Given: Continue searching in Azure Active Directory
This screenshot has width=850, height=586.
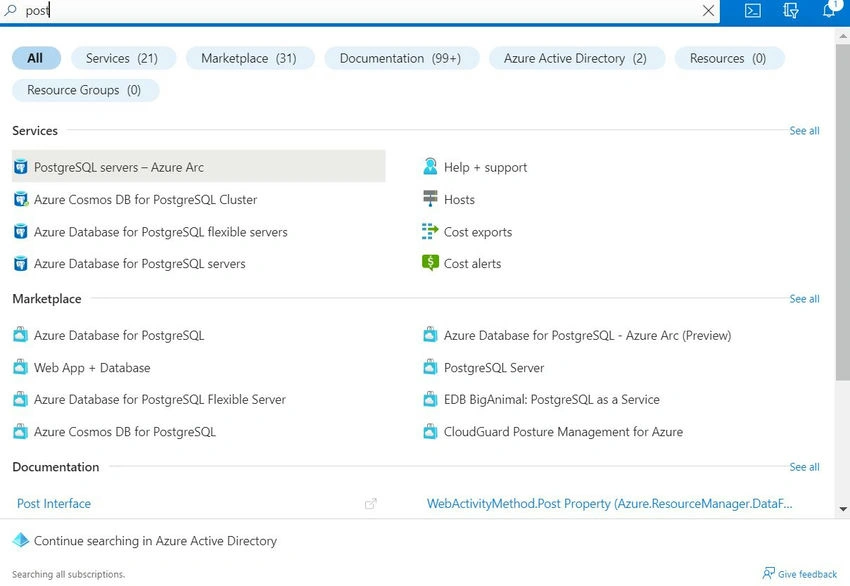Looking at the screenshot, I should coord(155,540).
